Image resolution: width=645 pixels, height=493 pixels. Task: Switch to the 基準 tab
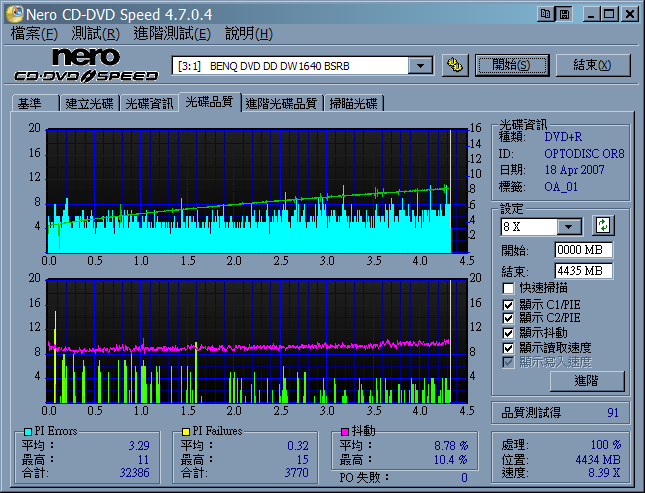[35, 103]
